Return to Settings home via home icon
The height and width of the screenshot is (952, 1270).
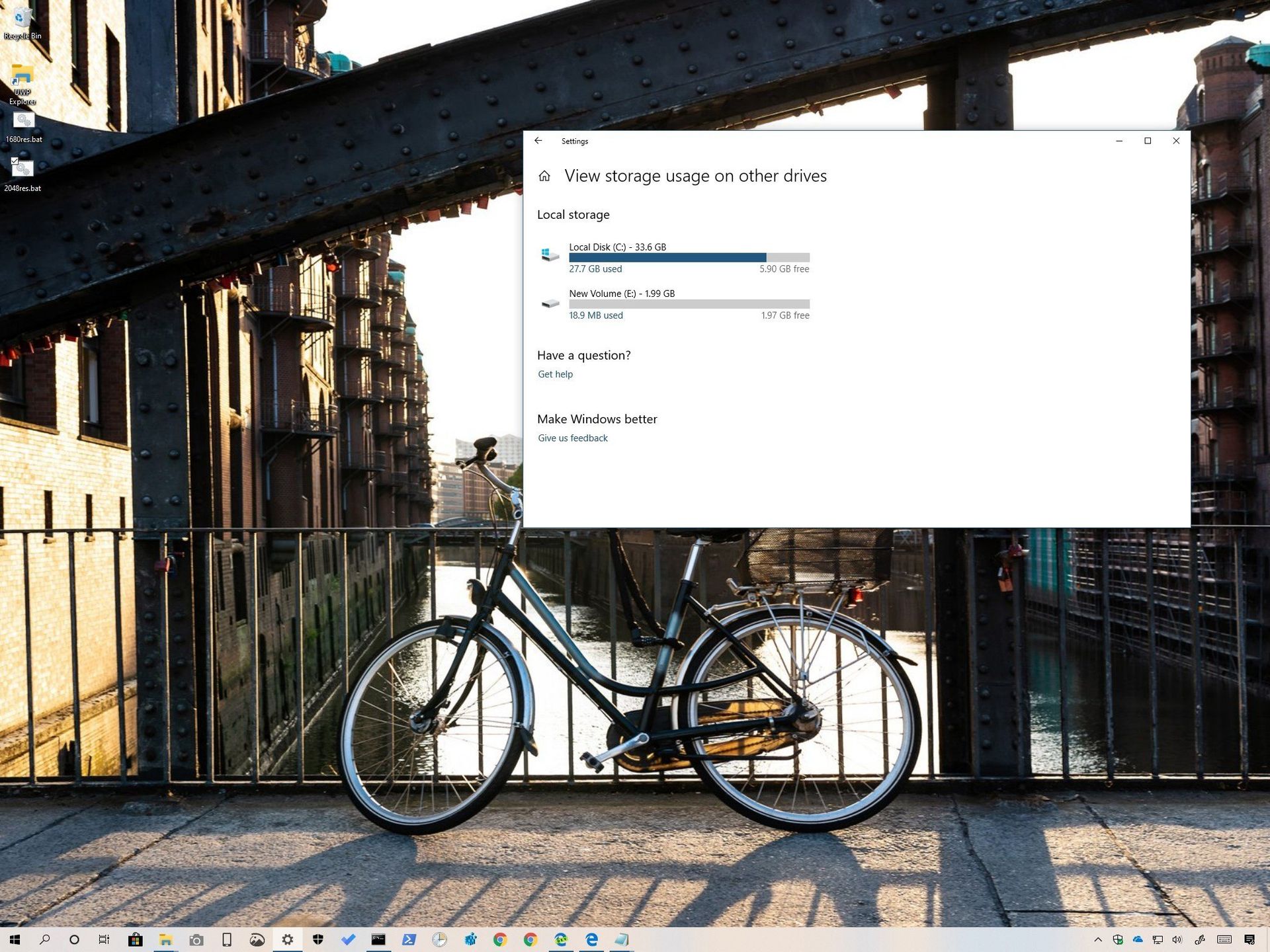coord(544,176)
